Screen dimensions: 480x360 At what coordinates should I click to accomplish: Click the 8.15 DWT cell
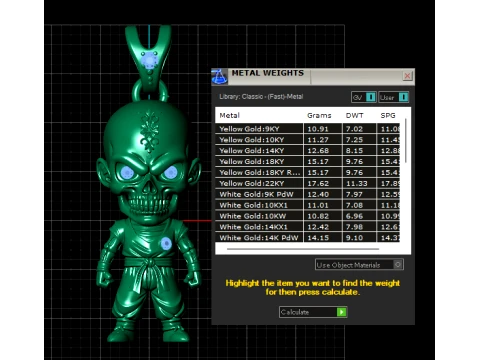tap(359, 150)
